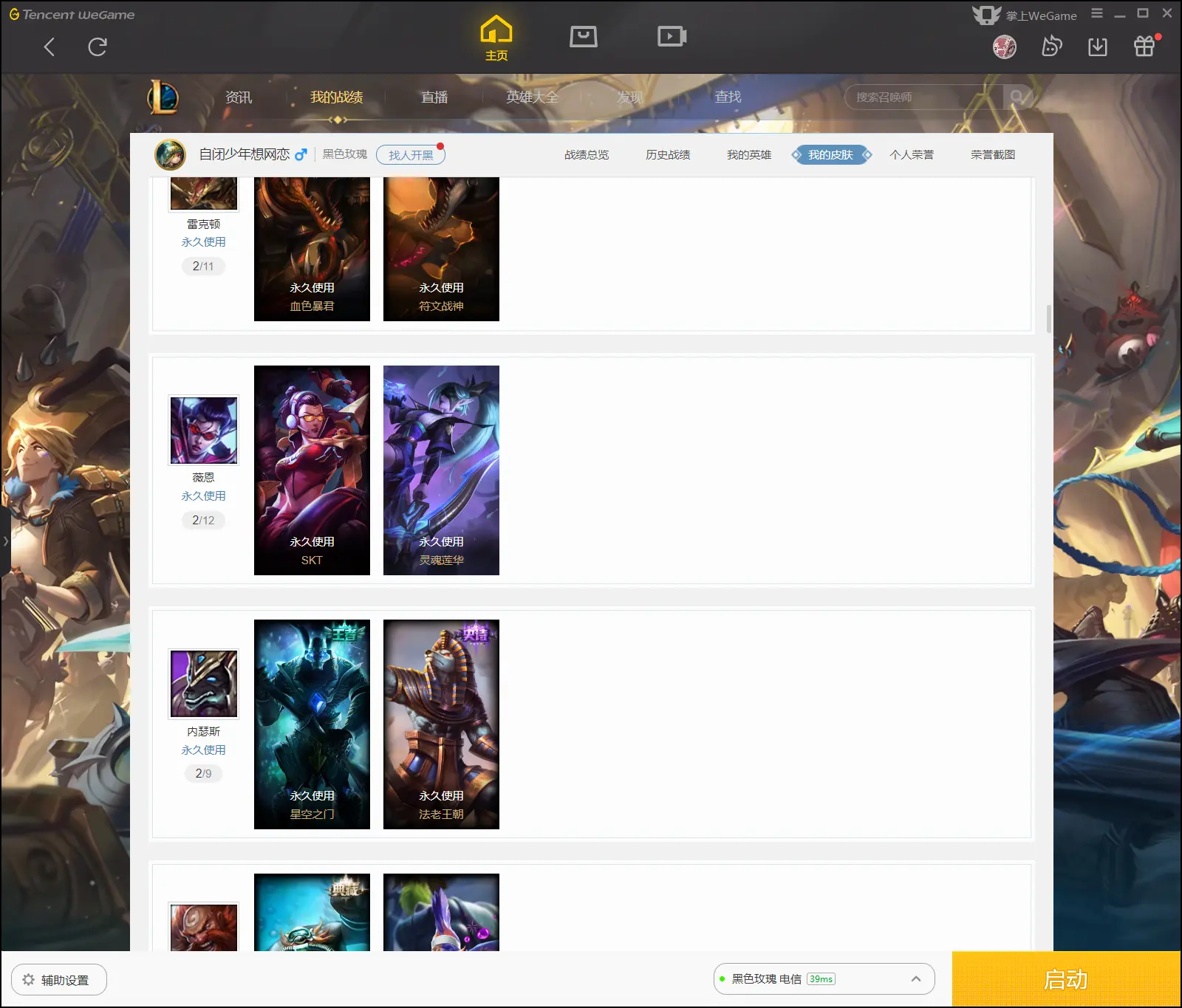Open 辅助设置 settings button
This screenshot has width=1182, height=1008.
59,979
